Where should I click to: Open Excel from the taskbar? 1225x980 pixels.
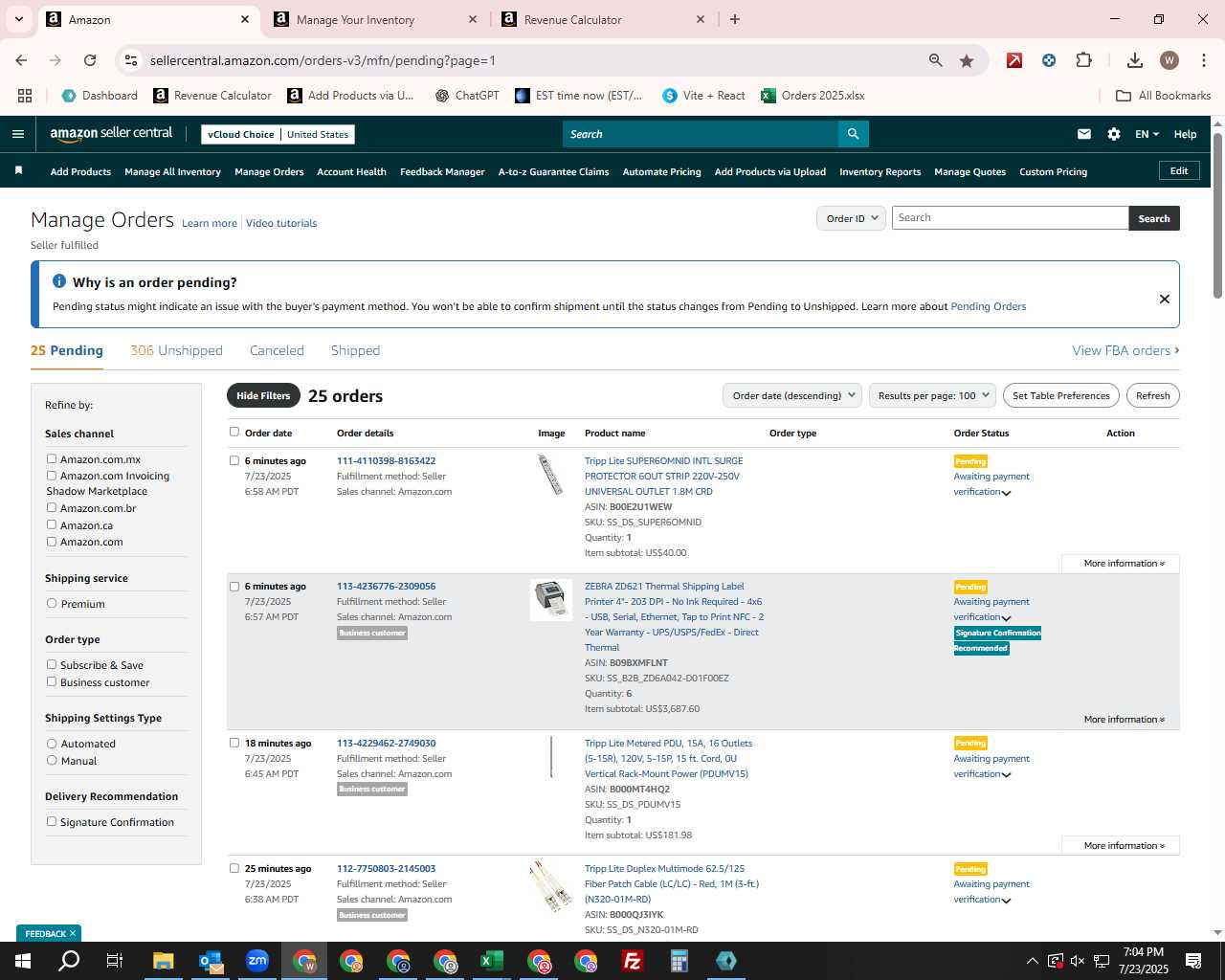coord(492,961)
